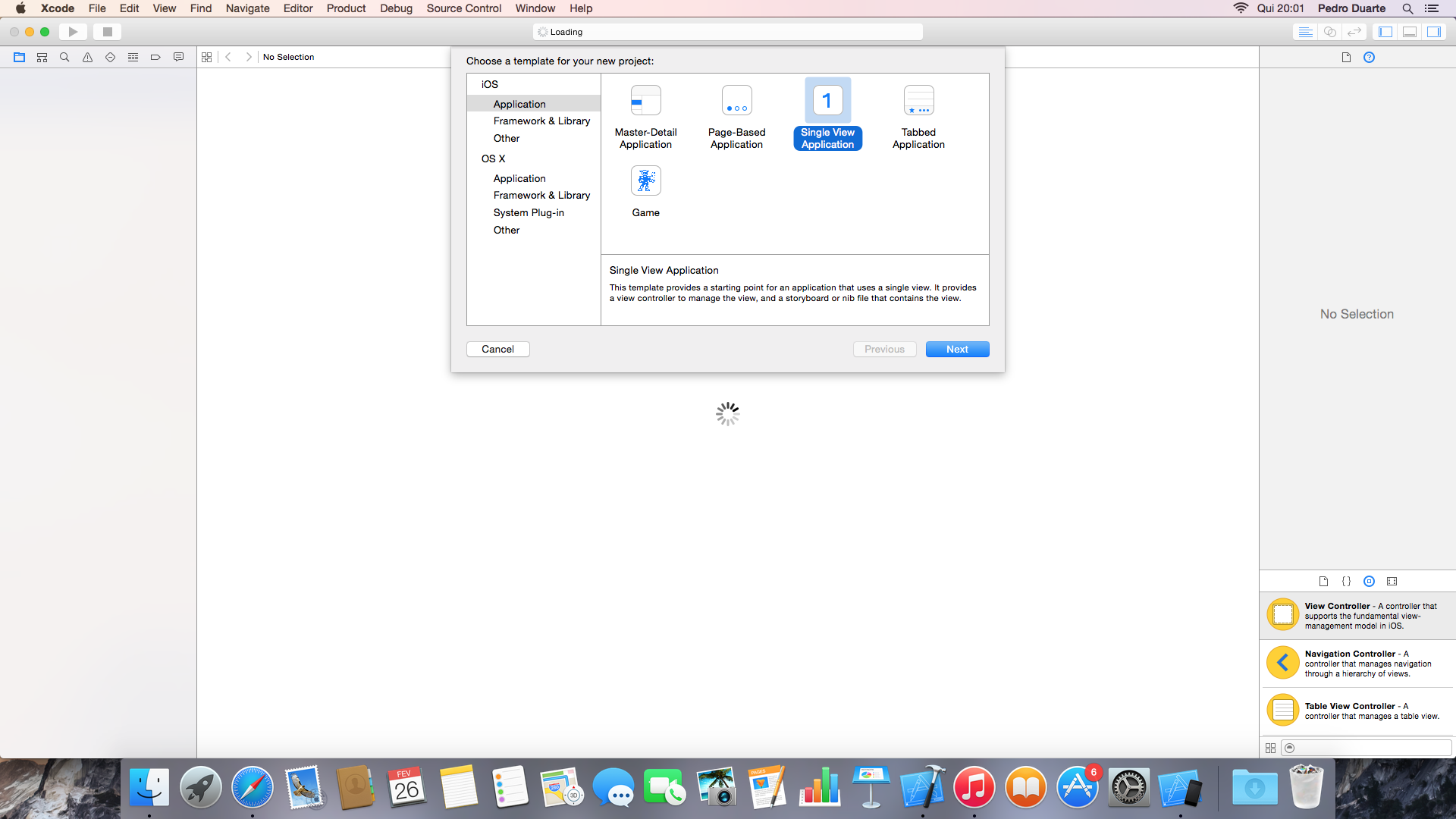Select System Plug-in category

tap(529, 213)
